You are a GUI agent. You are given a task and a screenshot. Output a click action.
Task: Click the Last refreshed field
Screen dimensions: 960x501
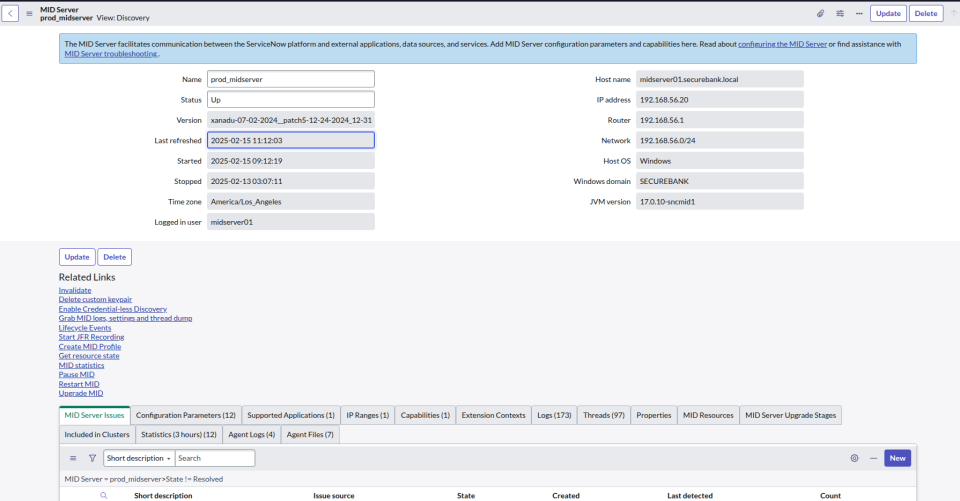click(291, 140)
